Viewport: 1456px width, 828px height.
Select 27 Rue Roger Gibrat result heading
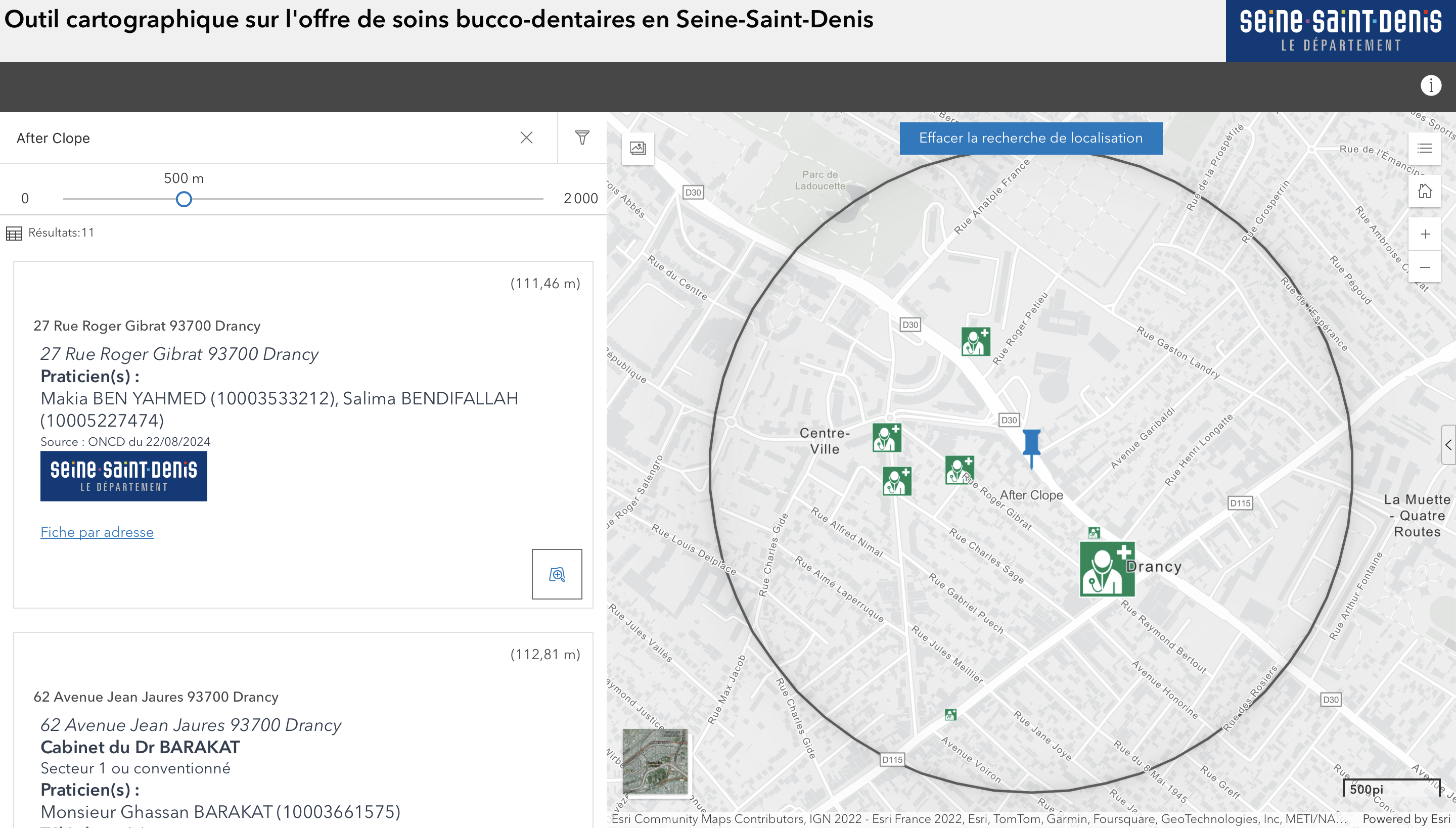pyautogui.click(x=147, y=326)
